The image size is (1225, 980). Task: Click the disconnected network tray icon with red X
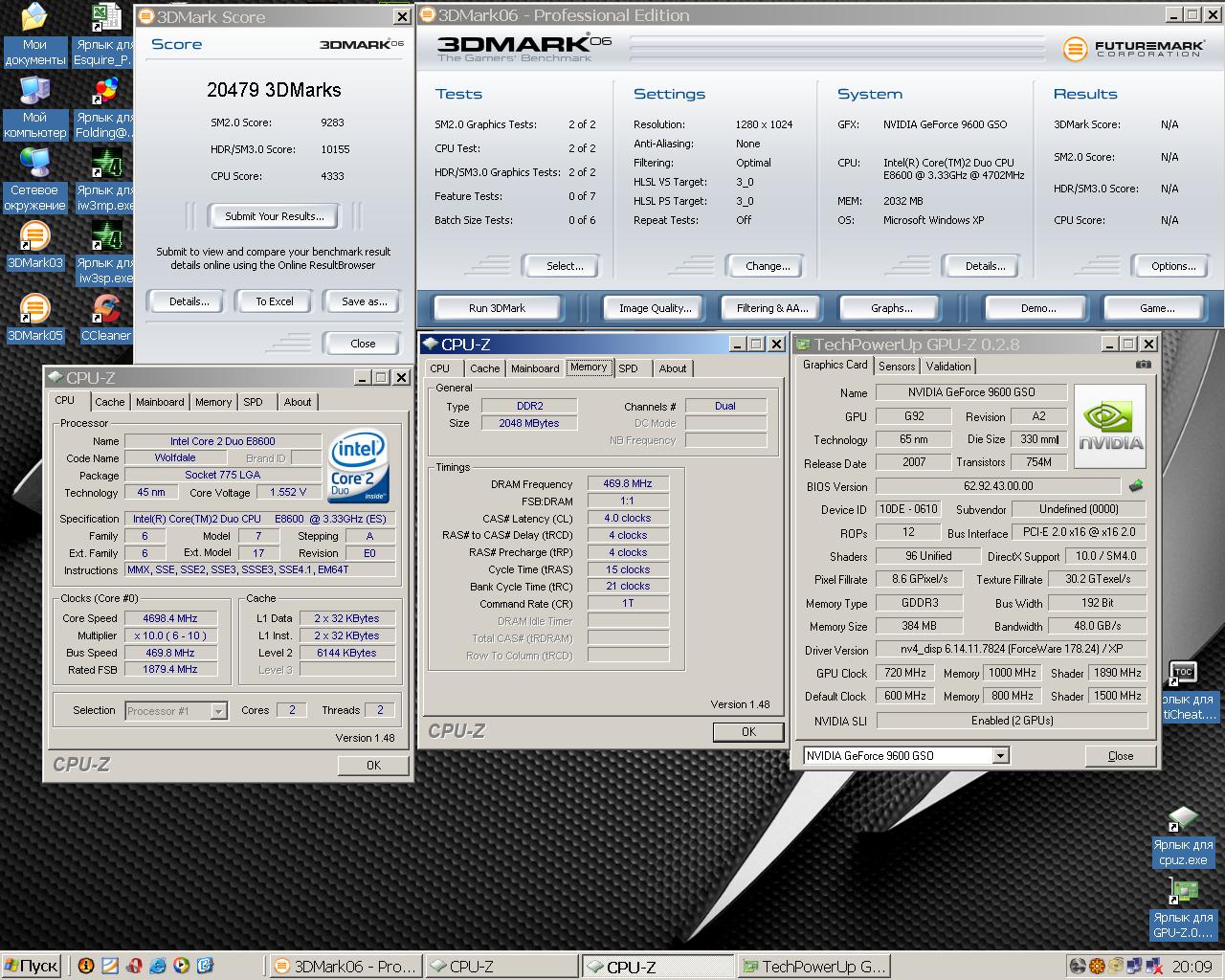(x=1154, y=967)
